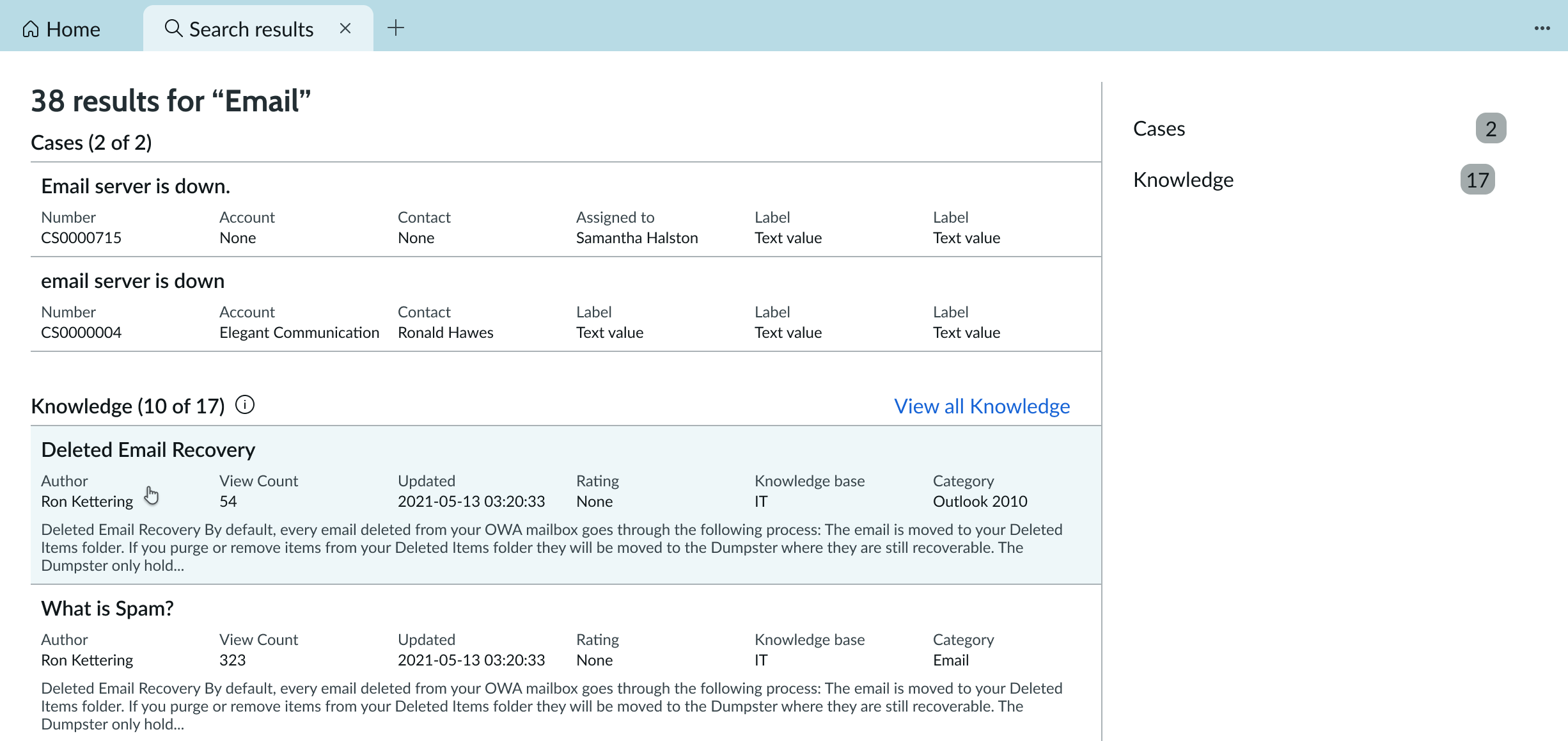Click view count 54
1568x741 pixels.
[x=228, y=501]
